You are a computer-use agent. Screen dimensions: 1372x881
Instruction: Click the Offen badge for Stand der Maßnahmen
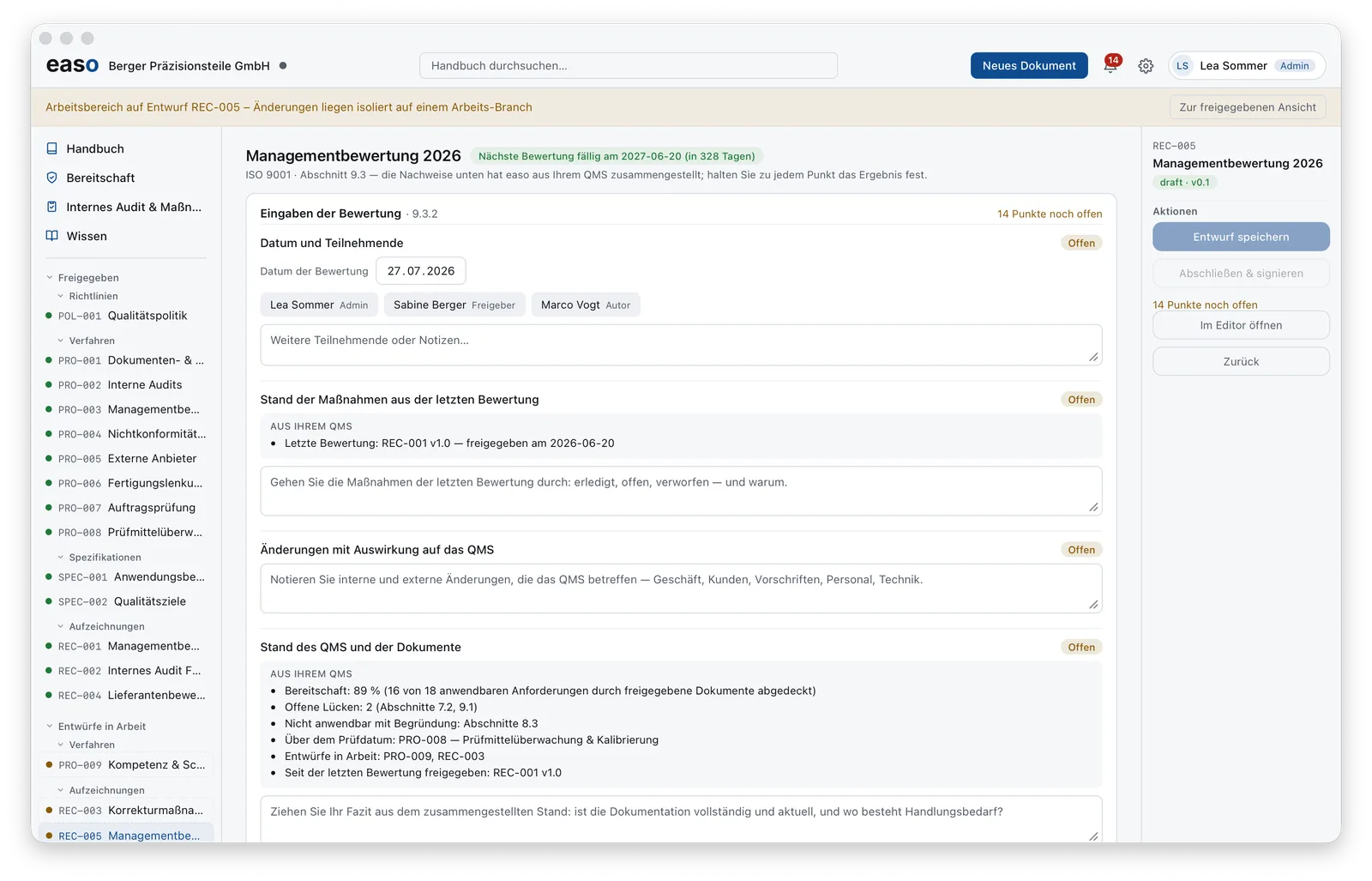coord(1081,400)
